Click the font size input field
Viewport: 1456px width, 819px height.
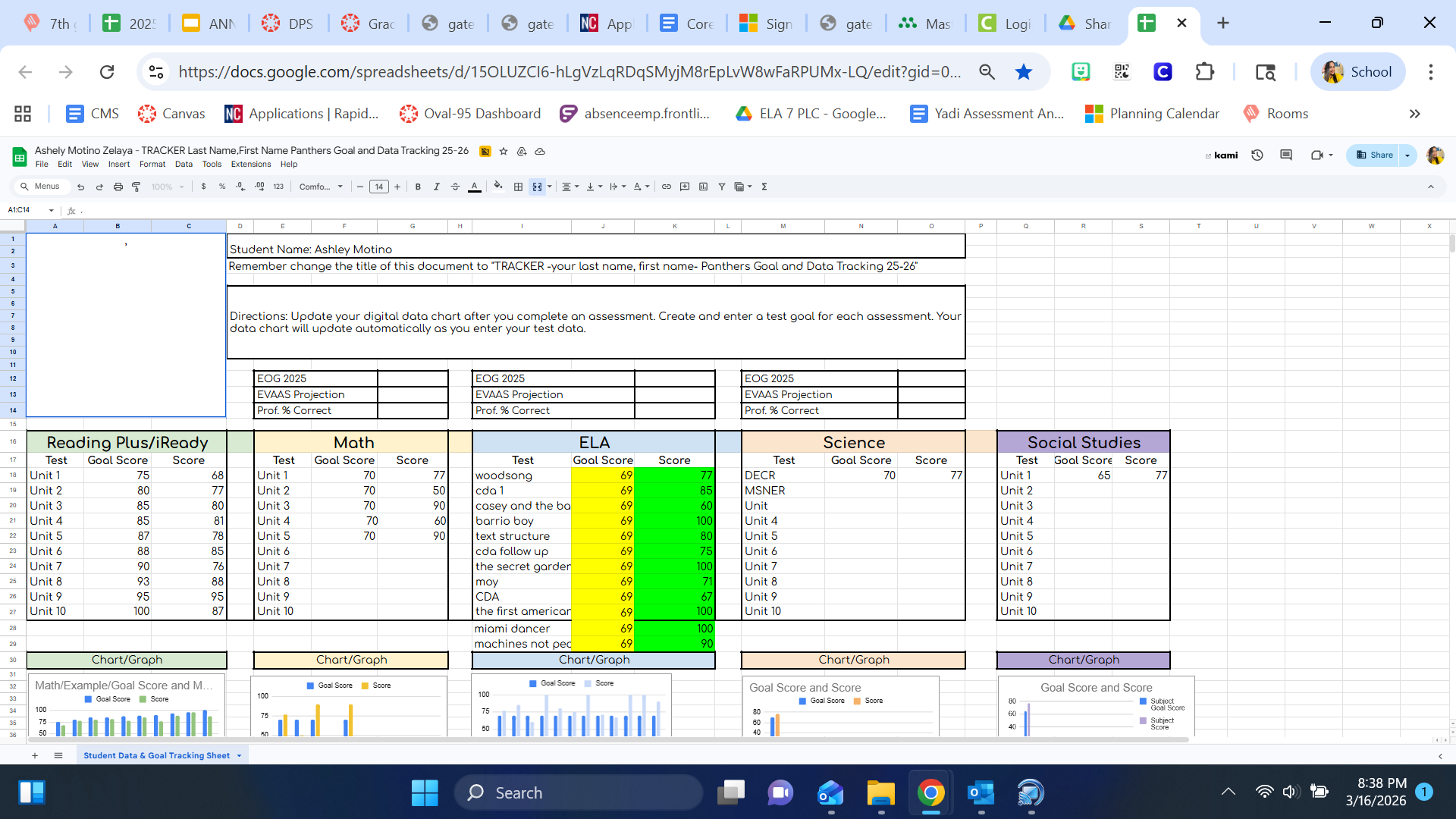[x=378, y=187]
